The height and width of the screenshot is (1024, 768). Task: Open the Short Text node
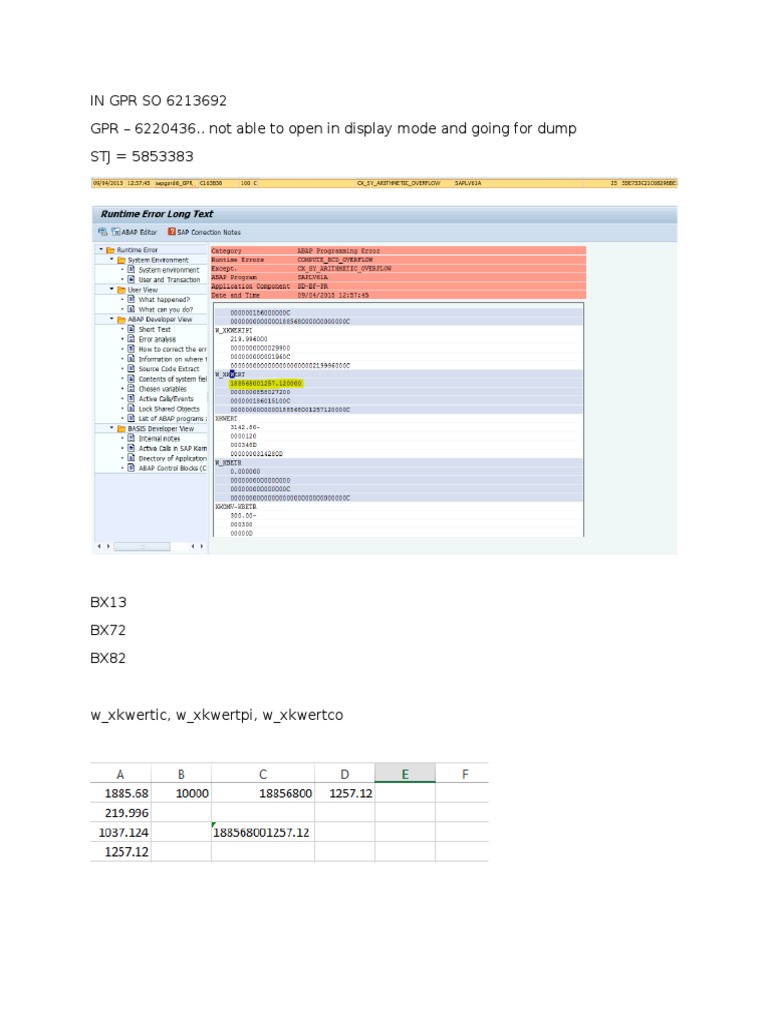point(154,329)
